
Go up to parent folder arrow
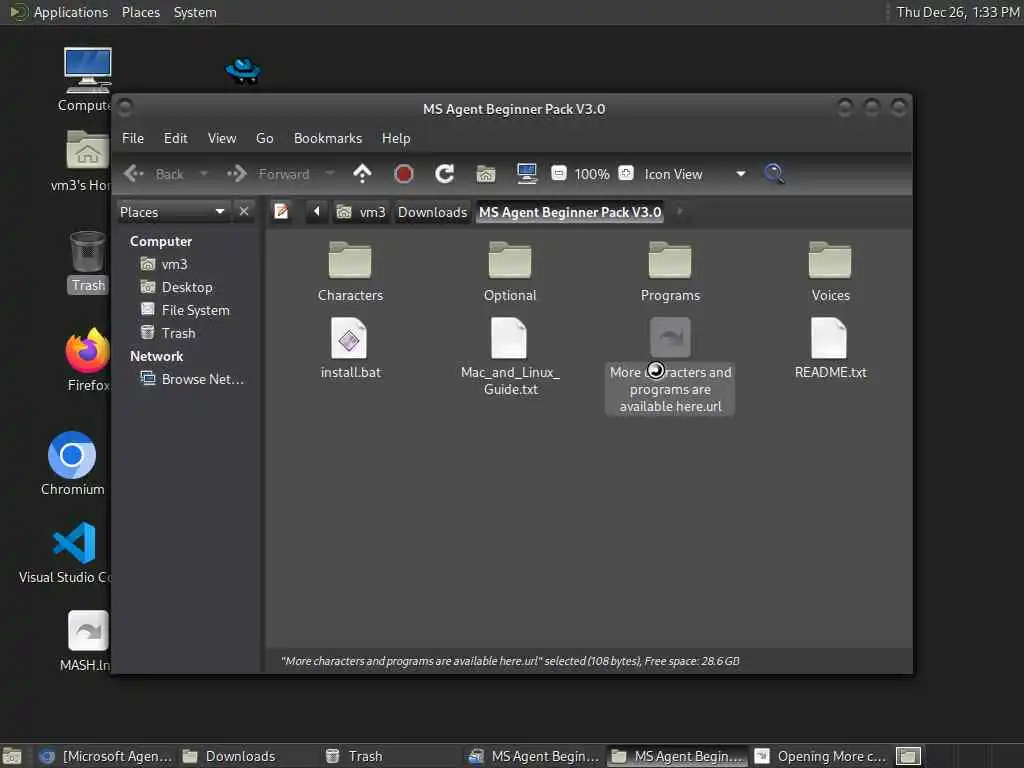(362, 174)
